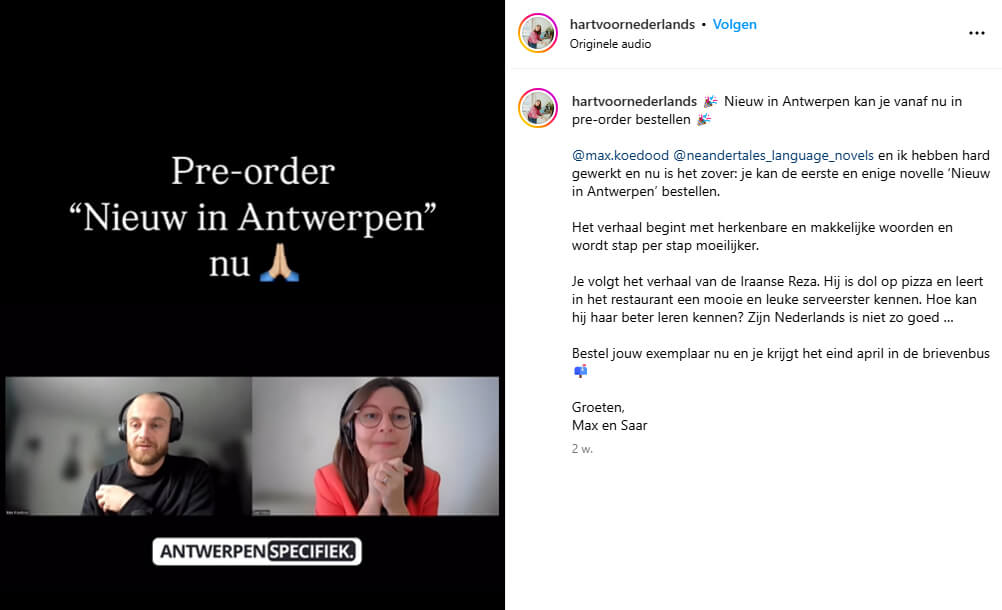Click the praying hands emoji in video
This screenshot has width=1002, height=610.
(x=279, y=263)
